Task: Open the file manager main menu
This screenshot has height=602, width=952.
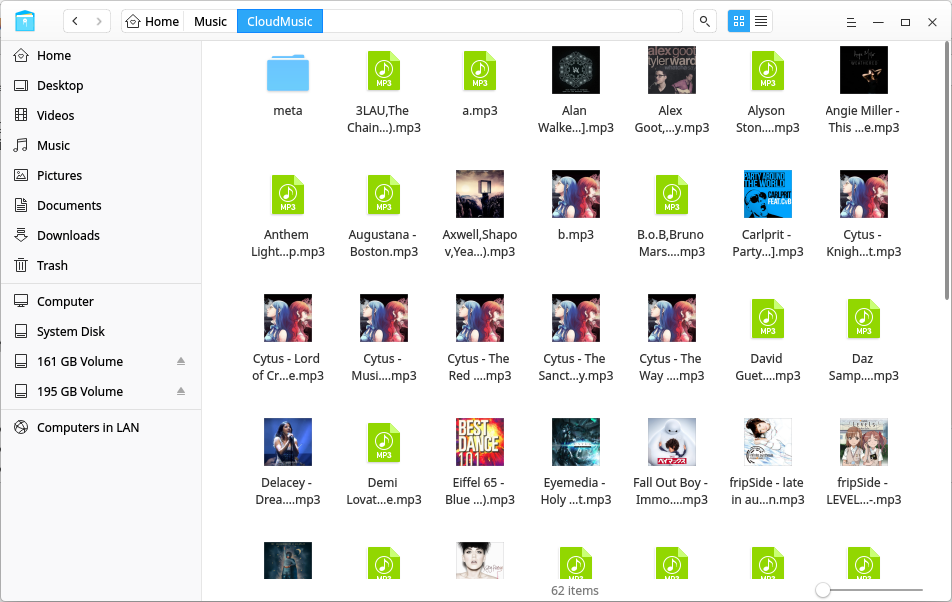Action: tap(851, 22)
